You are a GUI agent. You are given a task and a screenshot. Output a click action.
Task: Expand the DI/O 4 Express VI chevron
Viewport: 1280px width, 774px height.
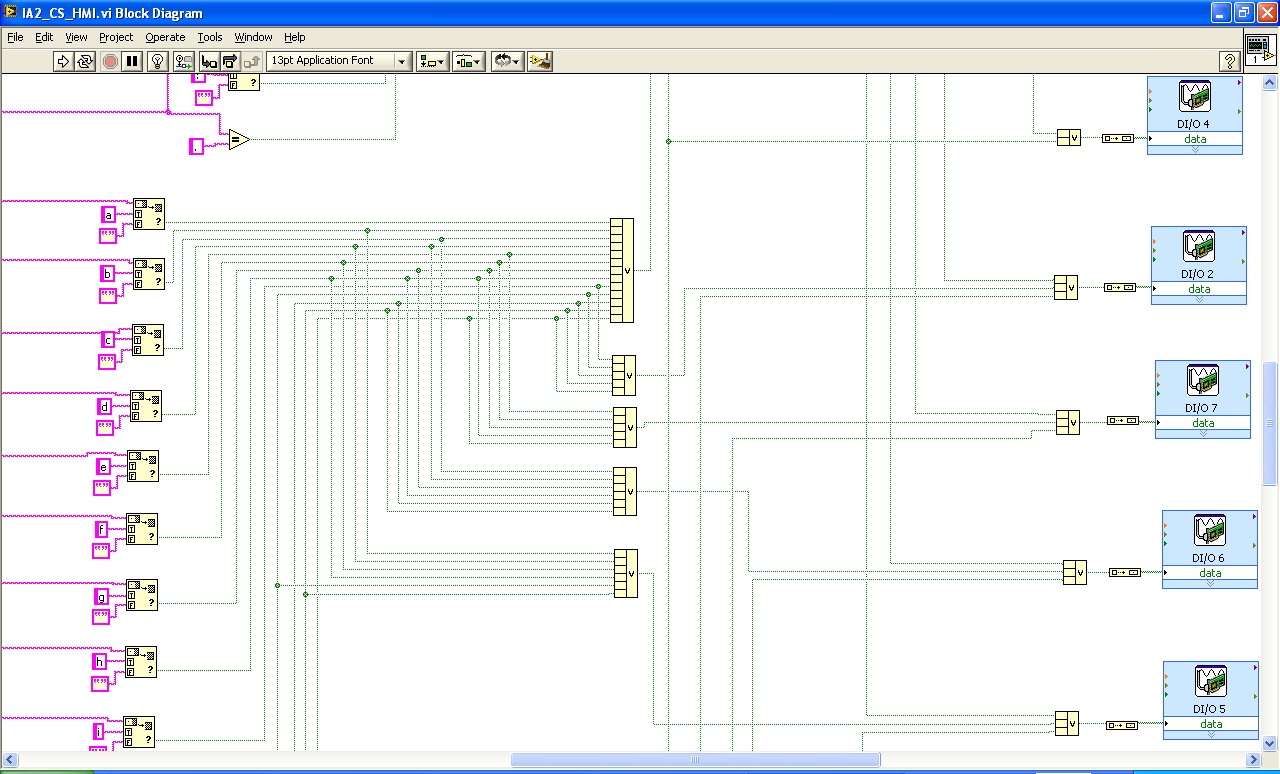tap(1195, 150)
